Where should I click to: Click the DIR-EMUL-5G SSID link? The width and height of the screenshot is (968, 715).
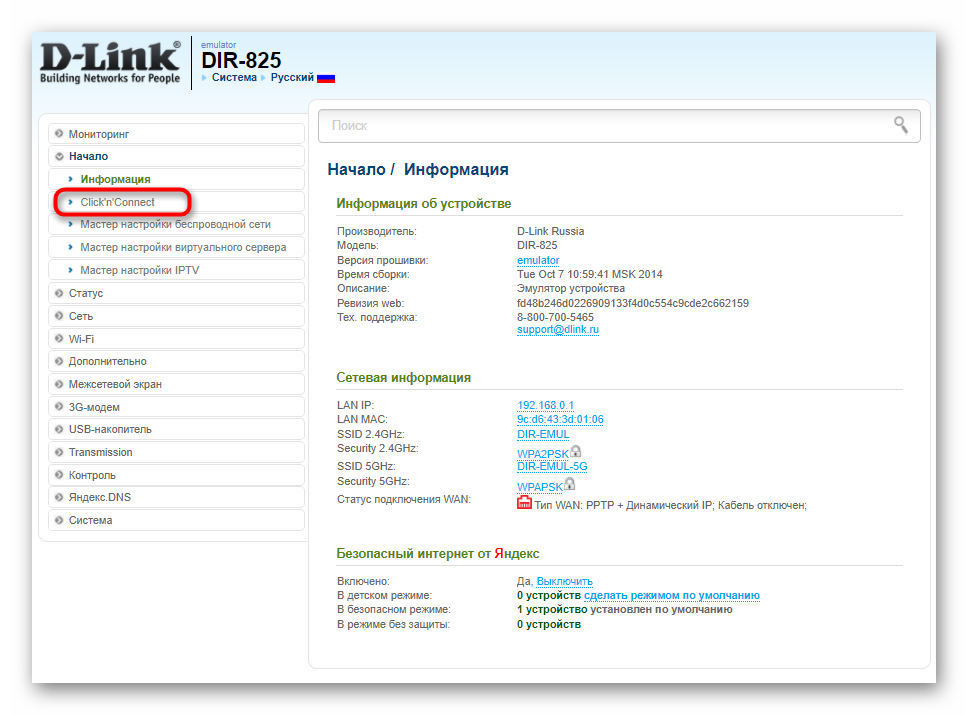pyautogui.click(x=552, y=466)
